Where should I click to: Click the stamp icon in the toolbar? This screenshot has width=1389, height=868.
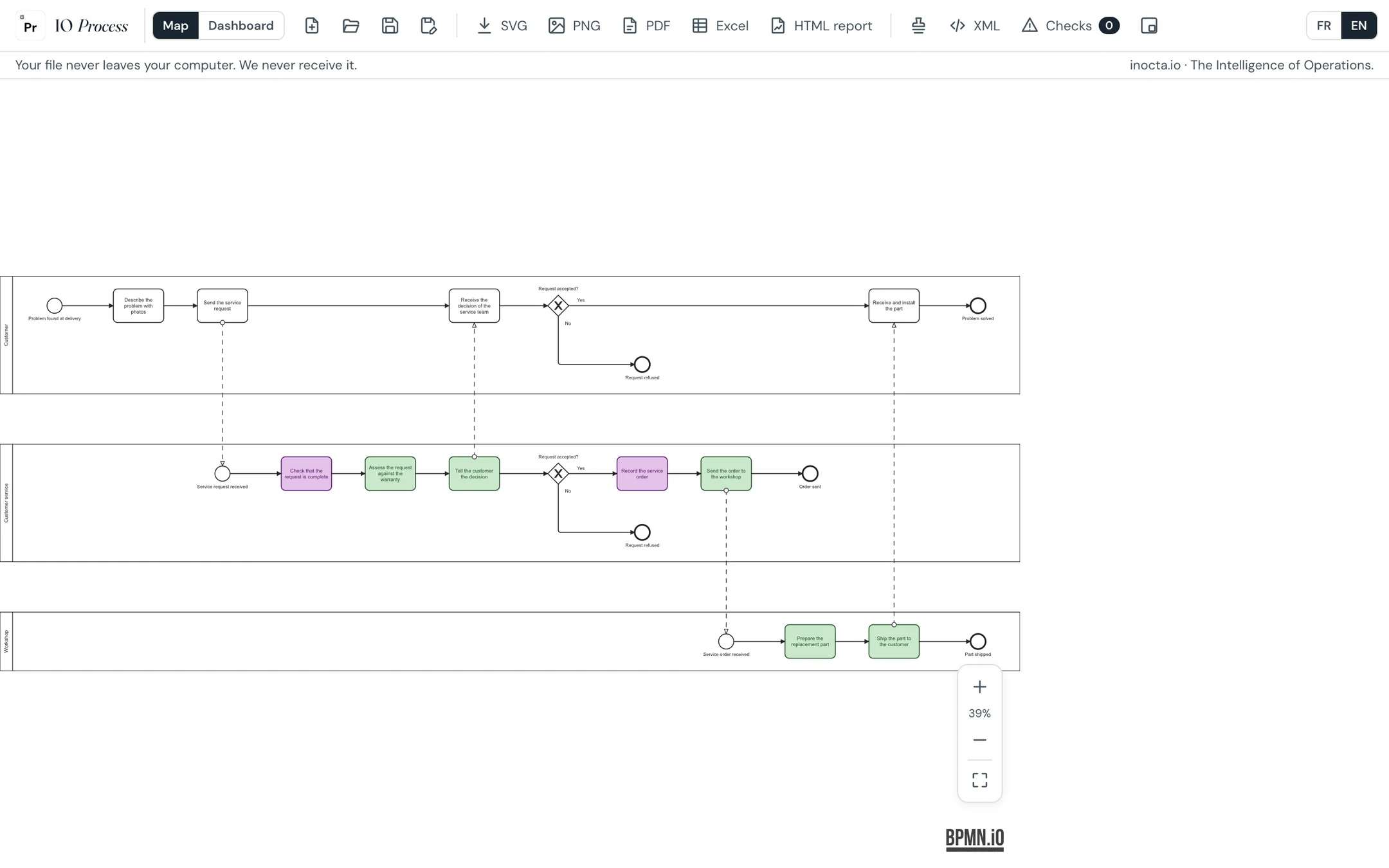[918, 26]
